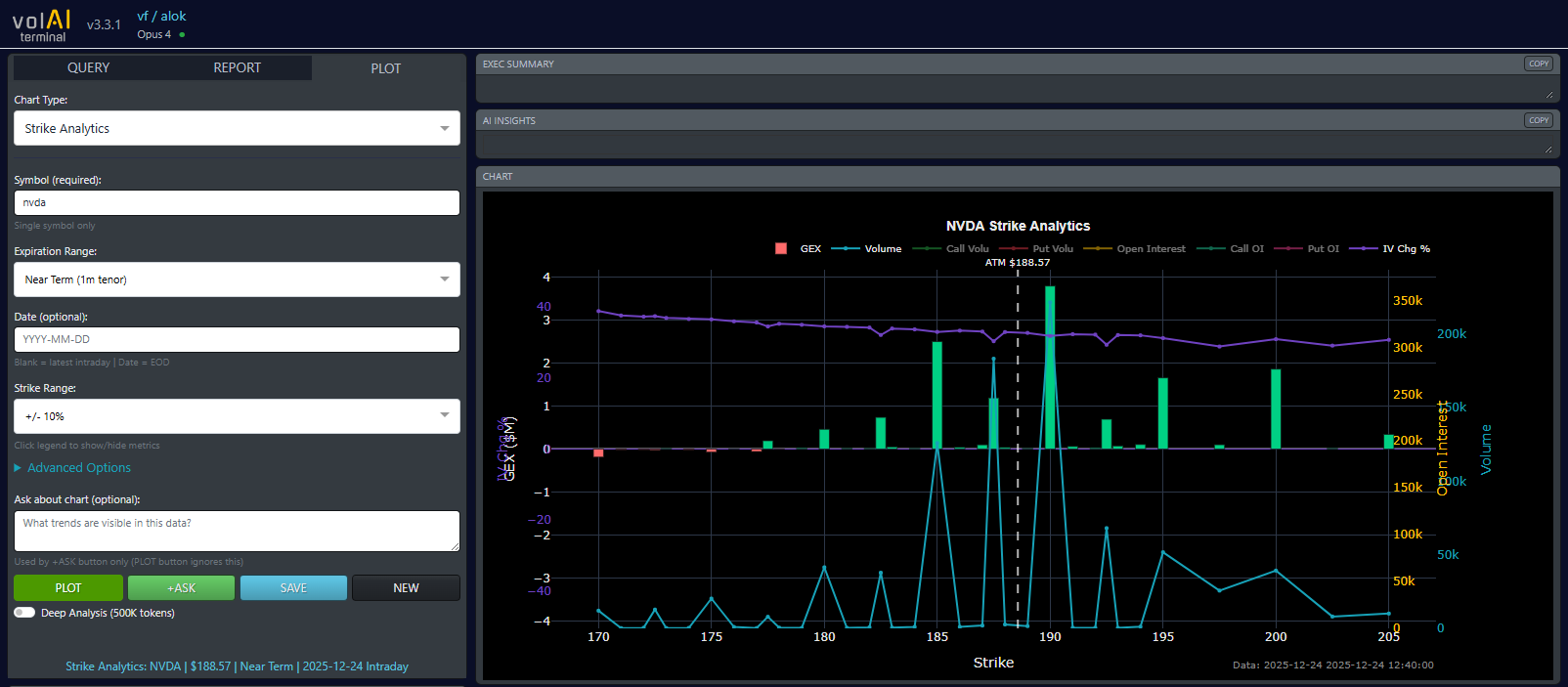Screen dimensions: 1568x687
Task: Click the SAVE button
Action: tap(293, 587)
